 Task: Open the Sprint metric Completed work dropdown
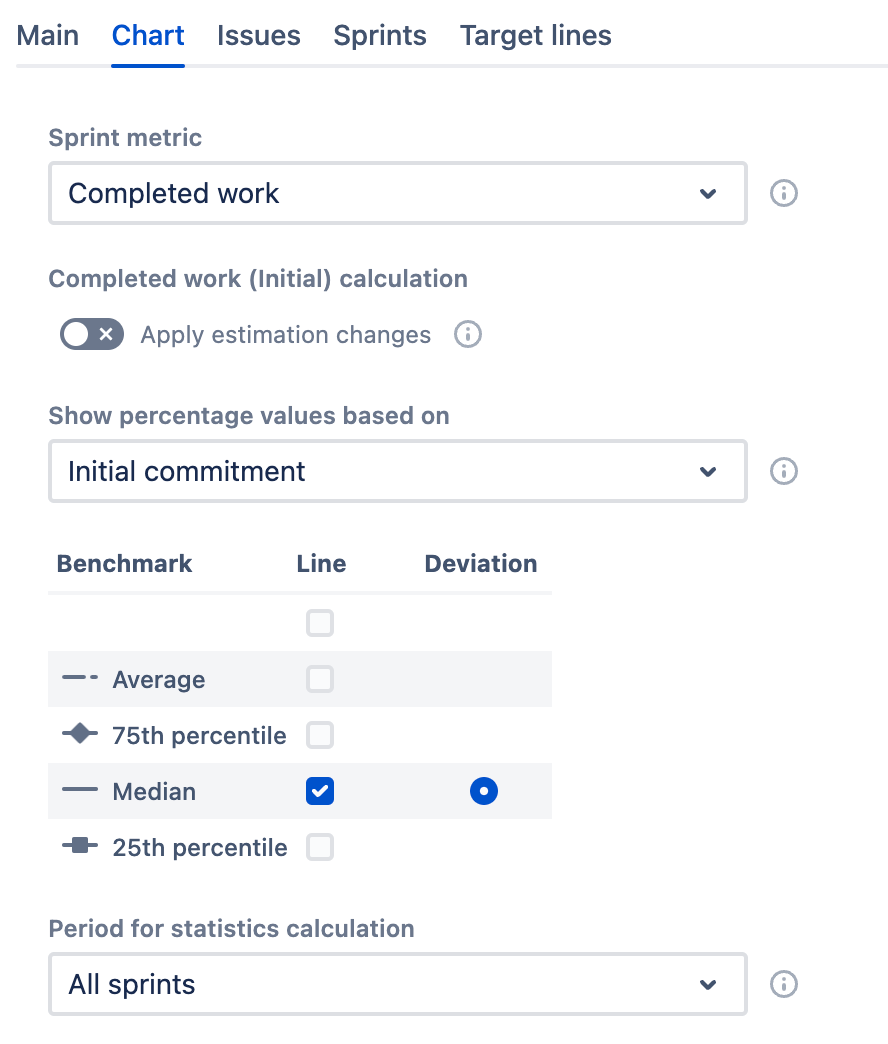[398, 193]
